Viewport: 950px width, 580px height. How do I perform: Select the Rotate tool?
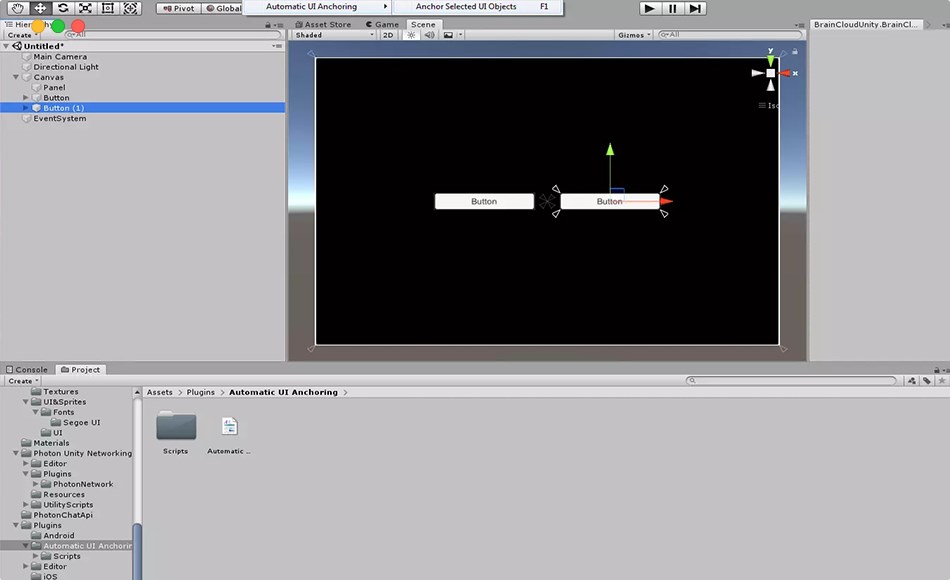[61, 8]
